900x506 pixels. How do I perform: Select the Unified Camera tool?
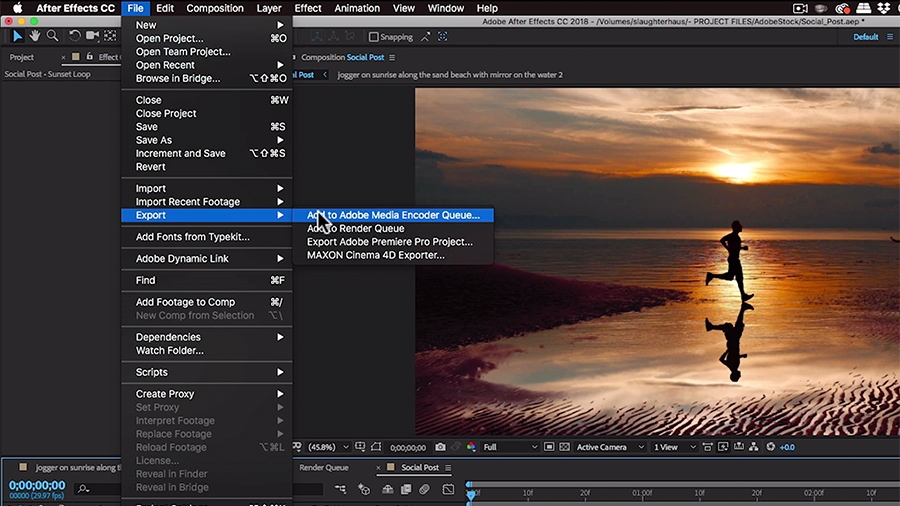[x=92, y=36]
